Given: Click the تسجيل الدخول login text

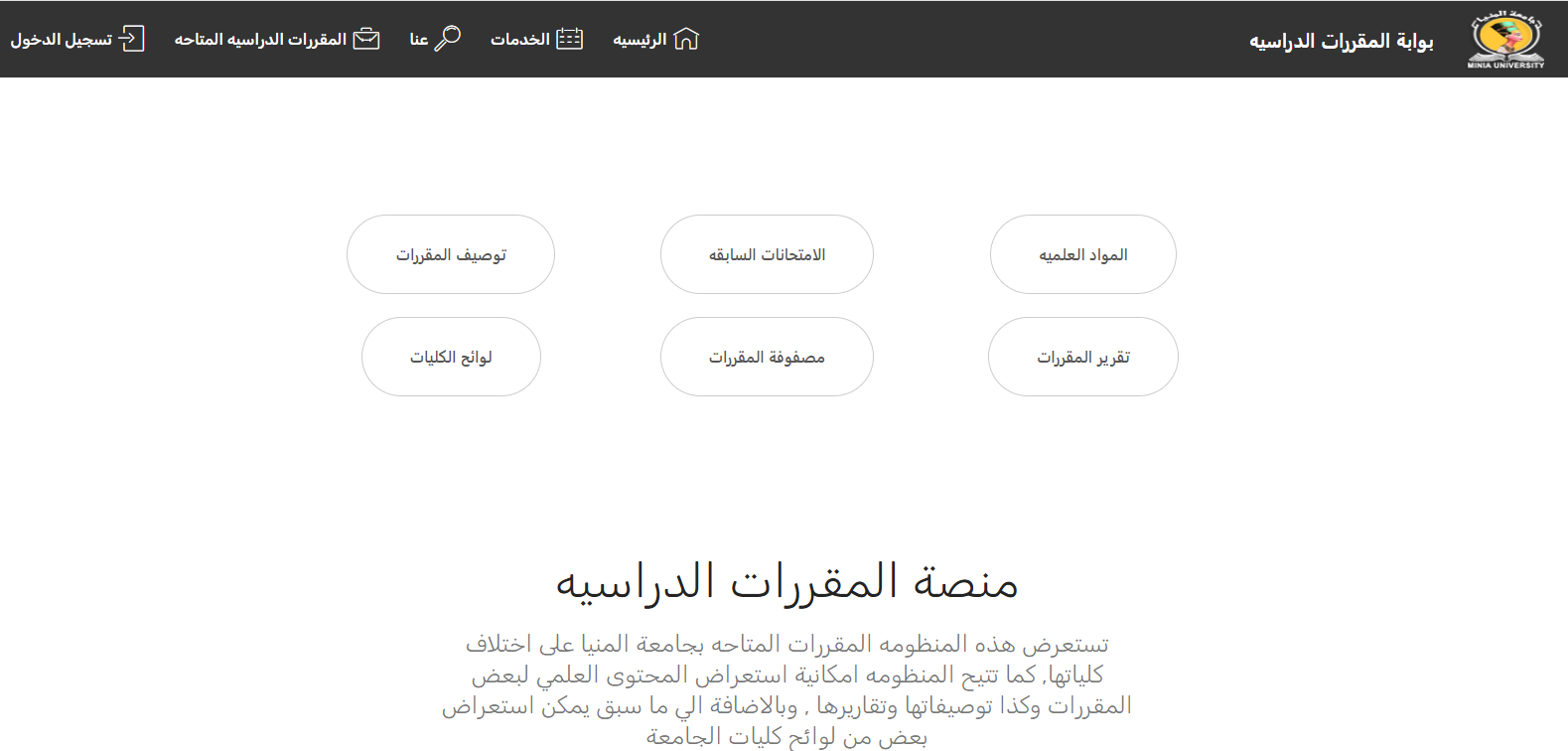Looking at the screenshot, I should pos(61,40).
